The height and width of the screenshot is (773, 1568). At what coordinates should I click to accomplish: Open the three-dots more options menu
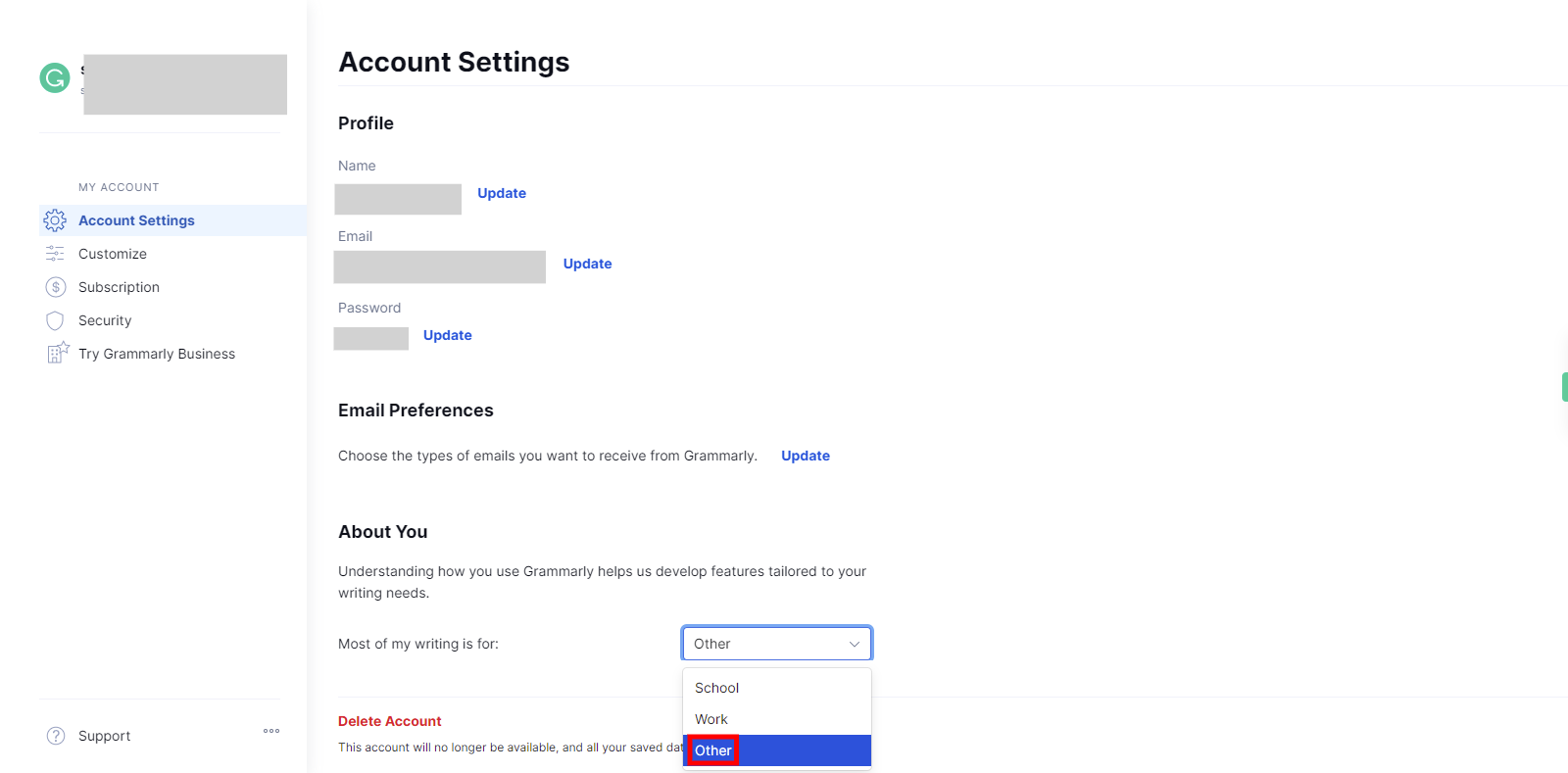tap(271, 731)
